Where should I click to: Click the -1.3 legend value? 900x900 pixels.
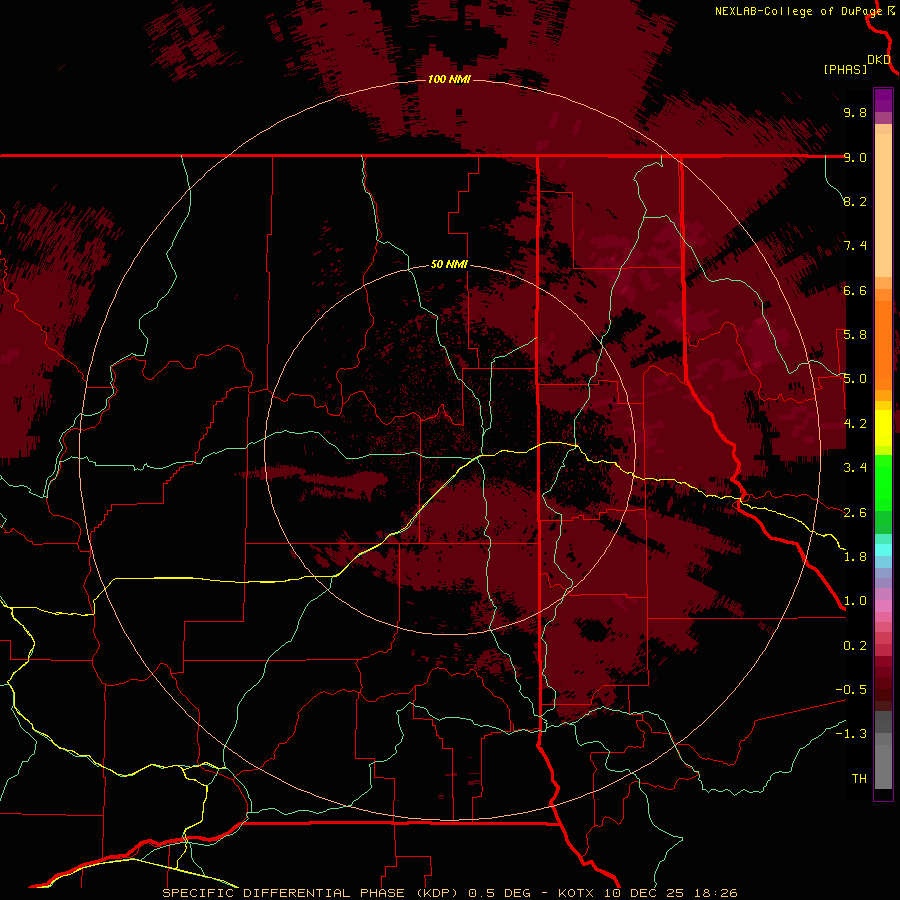851,734
